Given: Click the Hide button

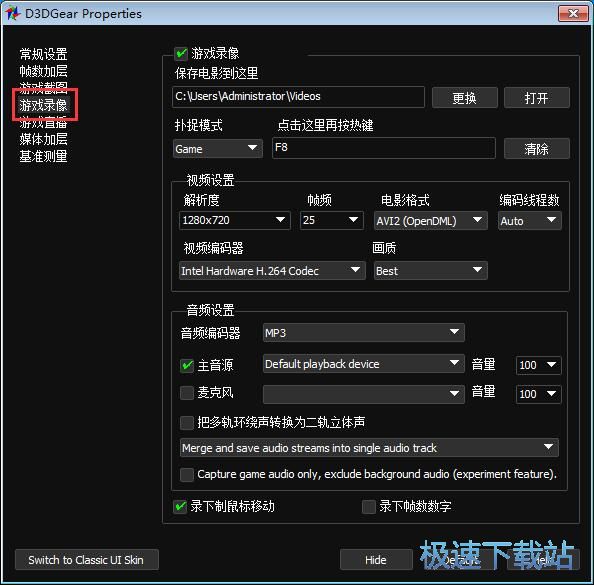Looking at the screenshot, I should (x=376, y=560).
